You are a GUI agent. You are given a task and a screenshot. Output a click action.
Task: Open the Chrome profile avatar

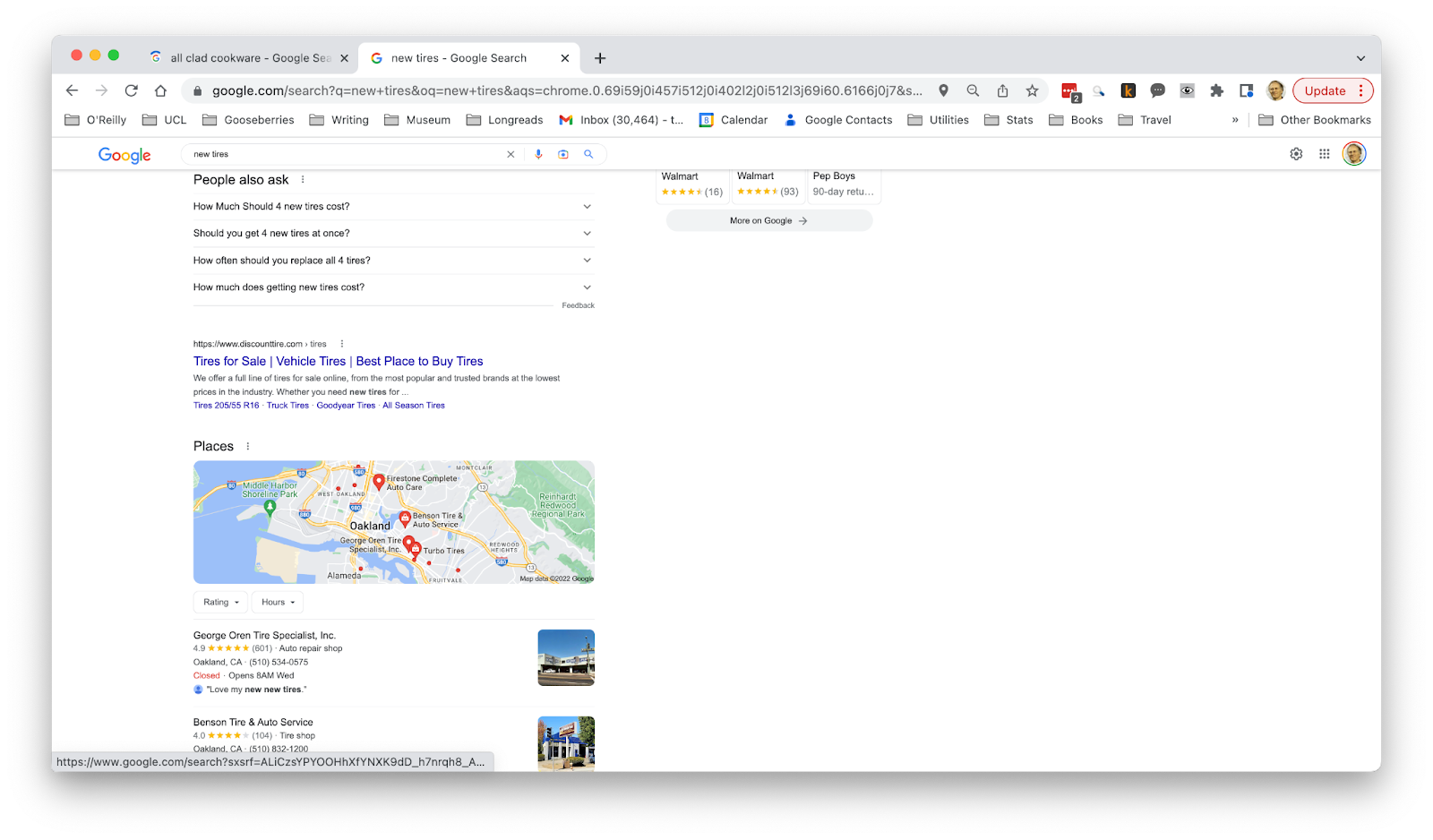tap(1275, 90)
